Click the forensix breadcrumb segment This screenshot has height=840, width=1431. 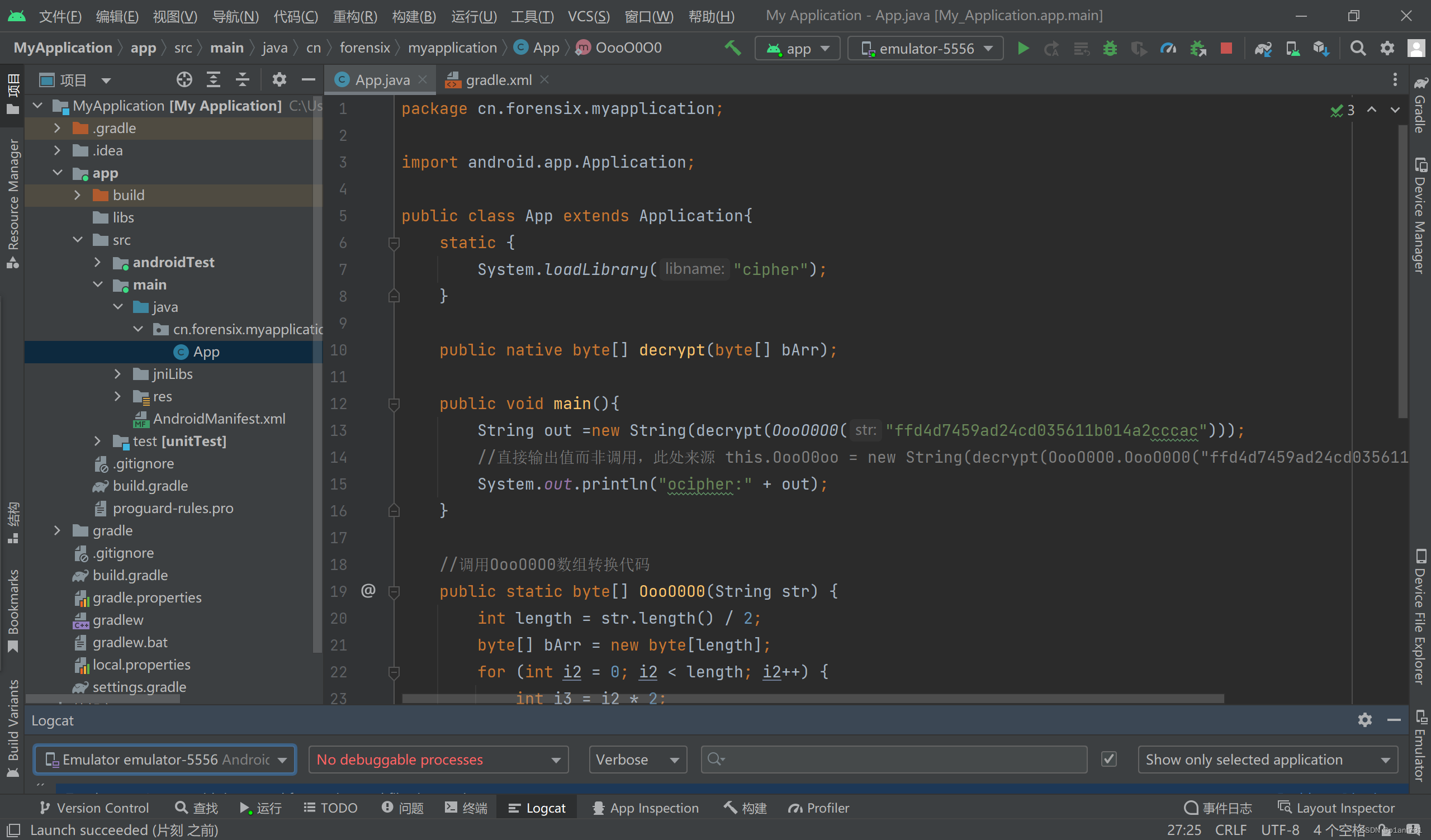click(364, 48)
